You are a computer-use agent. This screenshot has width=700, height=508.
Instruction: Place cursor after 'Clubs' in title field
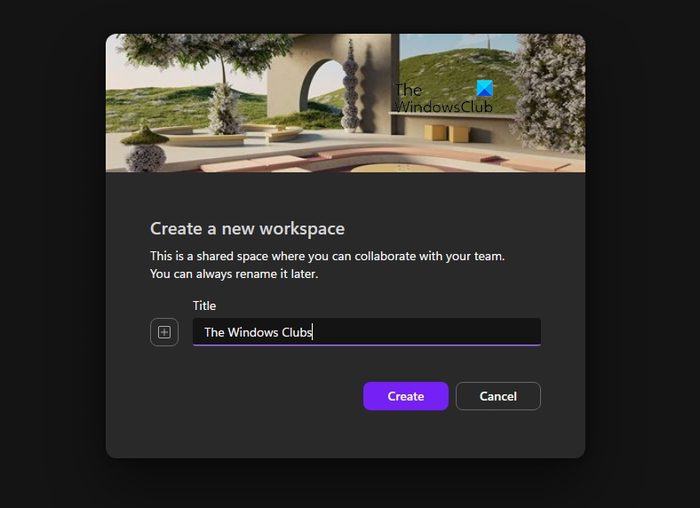[x=312, y=332]
